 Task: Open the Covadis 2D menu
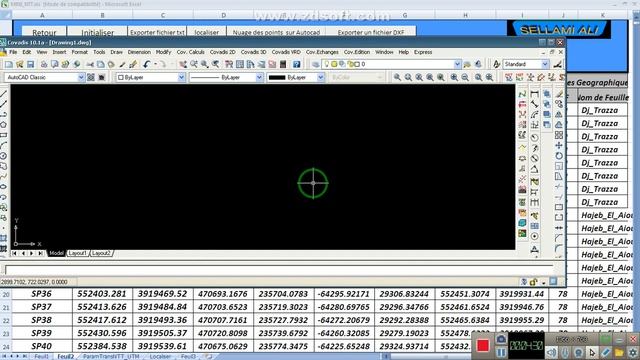[x=222, y=52]
